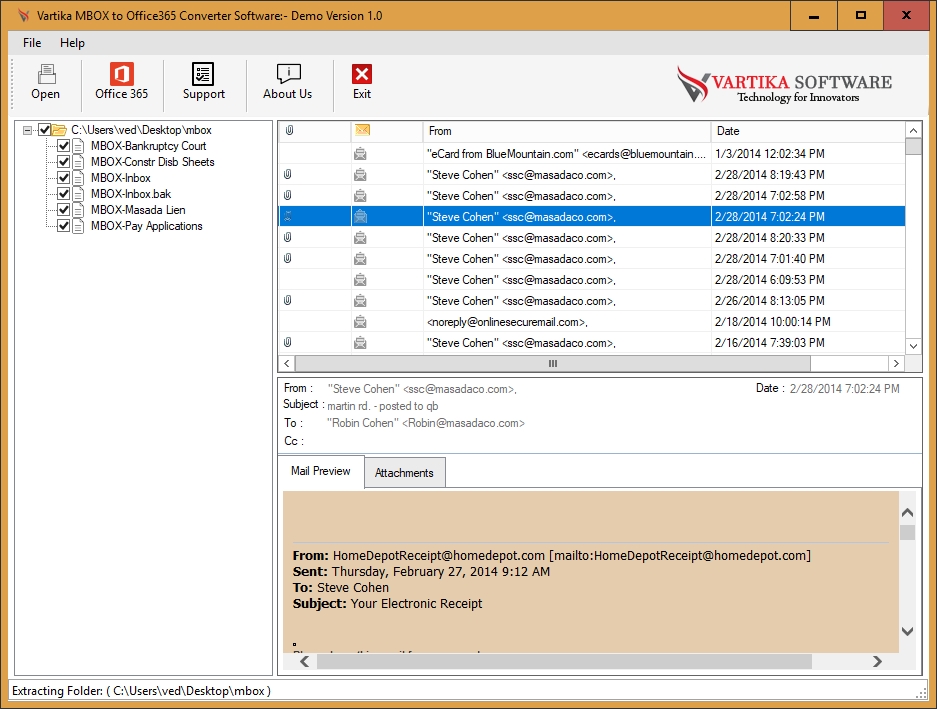Click the email list horizontal scroll left arrow
The width and height of the screenshot is (937, 709).
pos(287,363)
